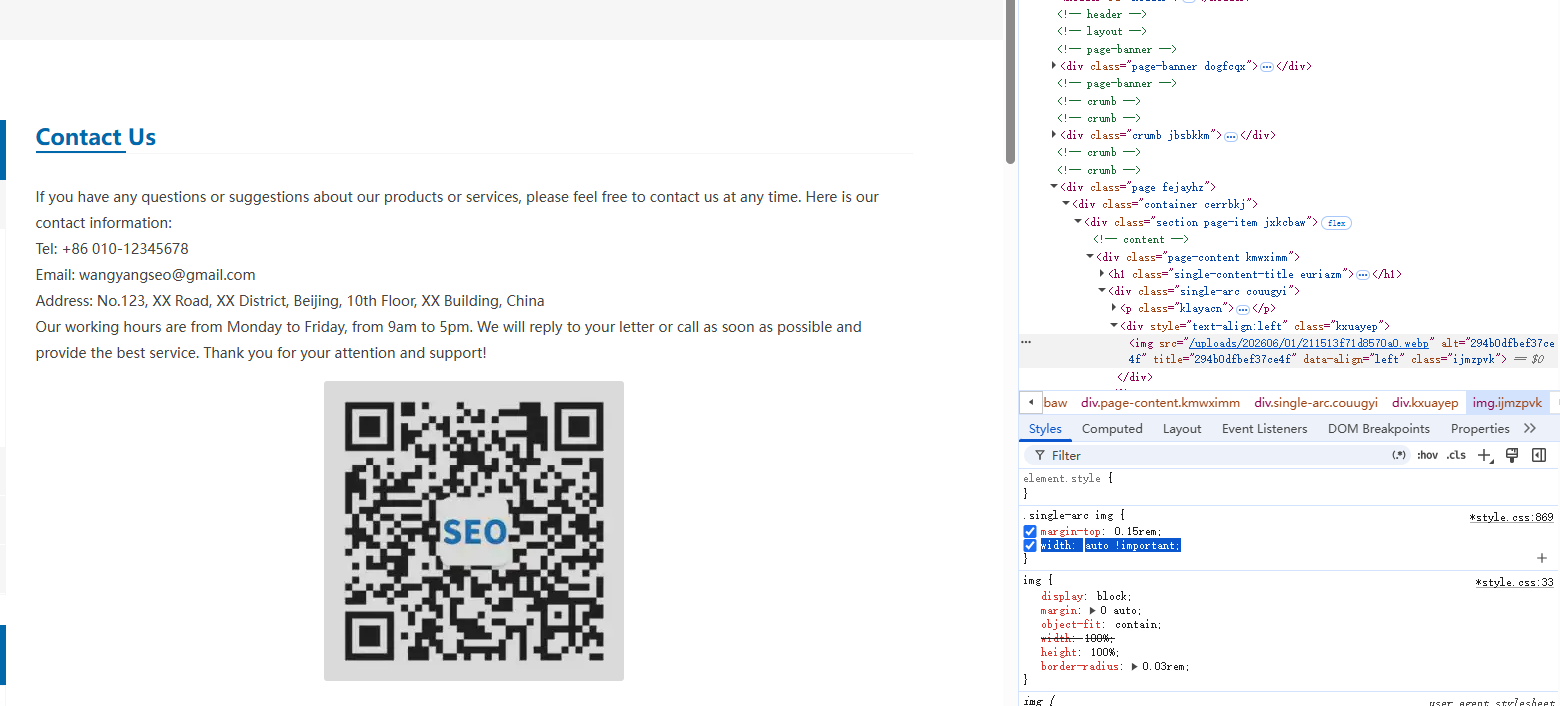The width and height of the screenshot is (1560, 706).
Task: Switch to the Computed tab
Action: tap(1112, 428)
